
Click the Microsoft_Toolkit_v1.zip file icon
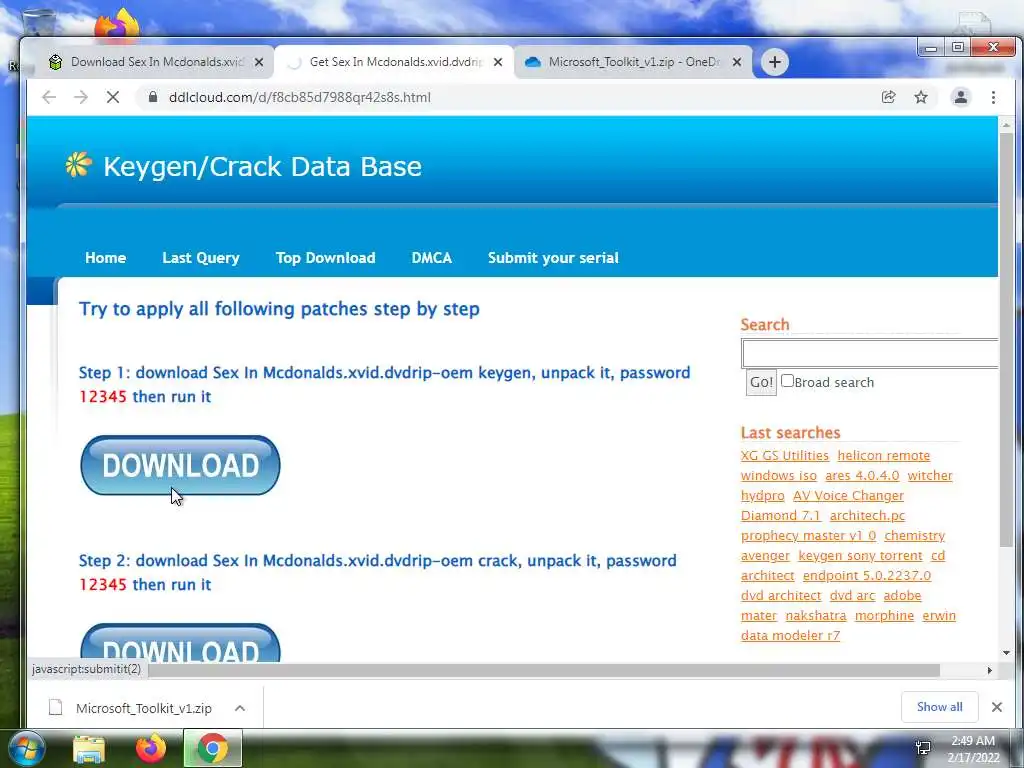coord(56,708)
